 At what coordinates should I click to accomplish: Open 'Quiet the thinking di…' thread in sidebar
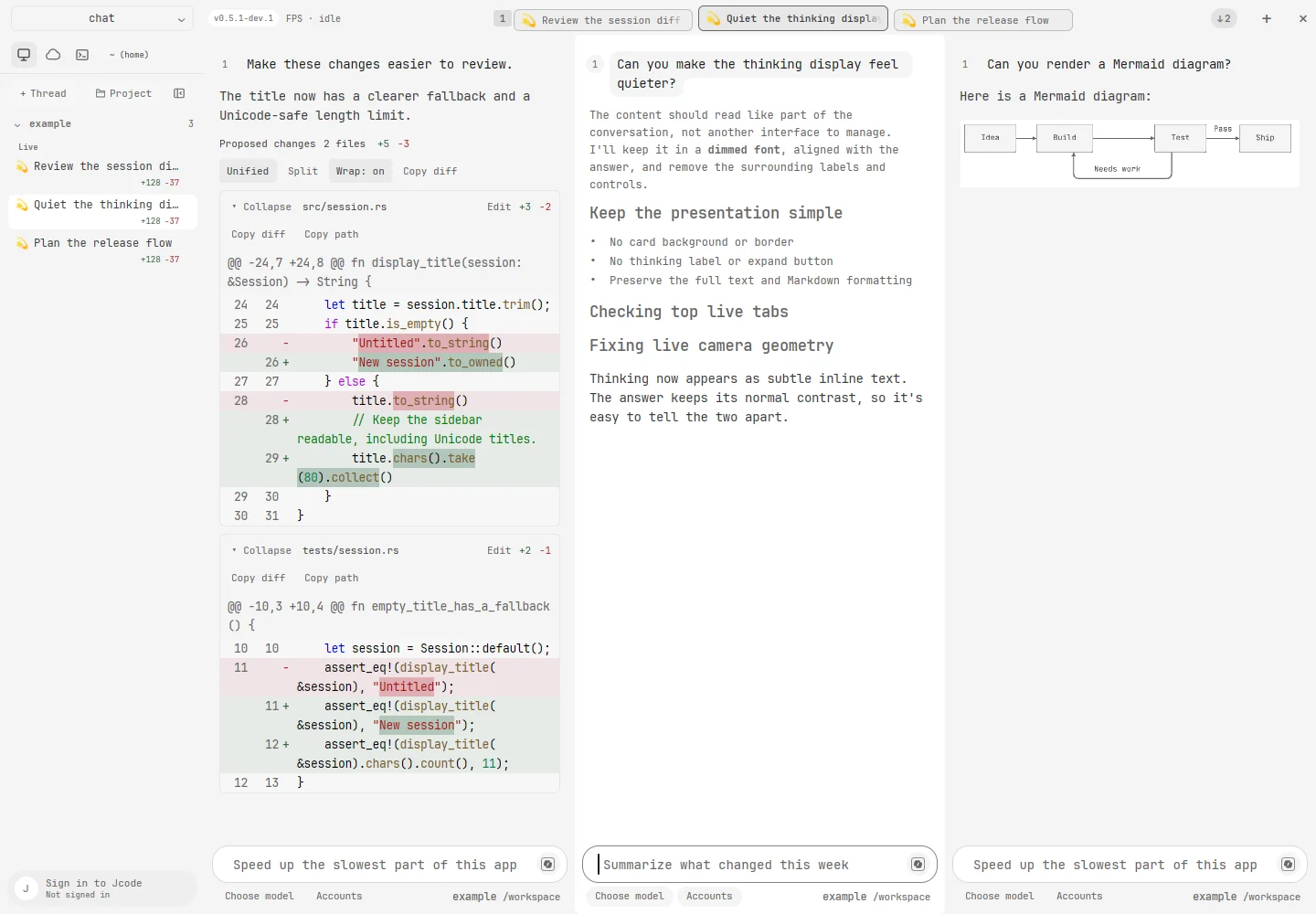point(102,212)
